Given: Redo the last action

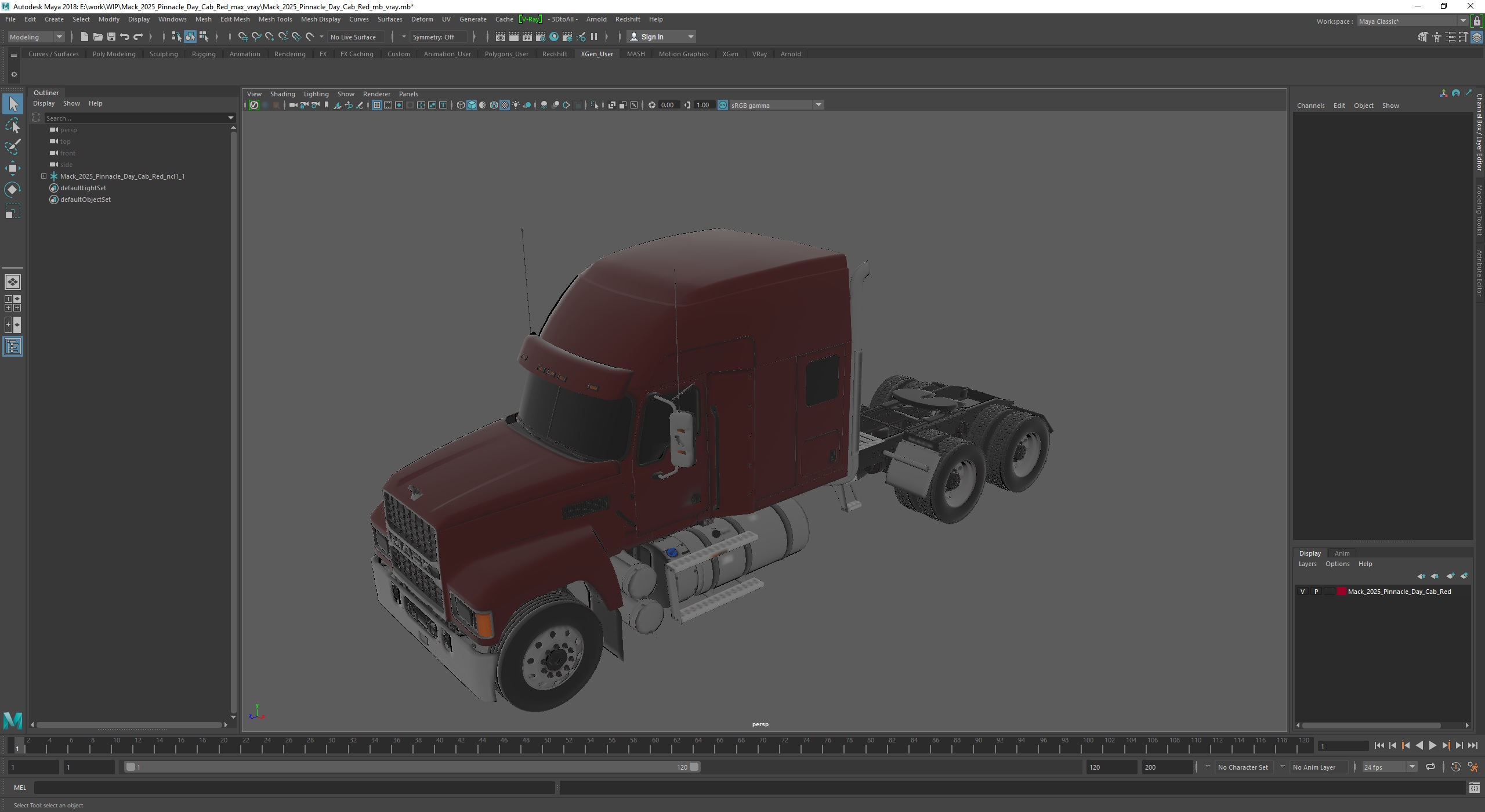Looking at the screenshot, I should point(138,37).
